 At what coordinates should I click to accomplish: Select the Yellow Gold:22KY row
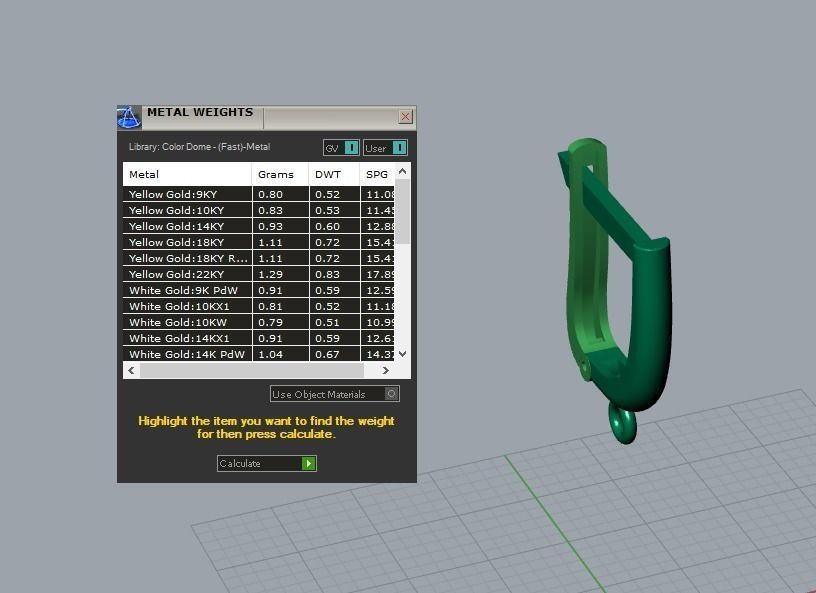coord(259,274)
